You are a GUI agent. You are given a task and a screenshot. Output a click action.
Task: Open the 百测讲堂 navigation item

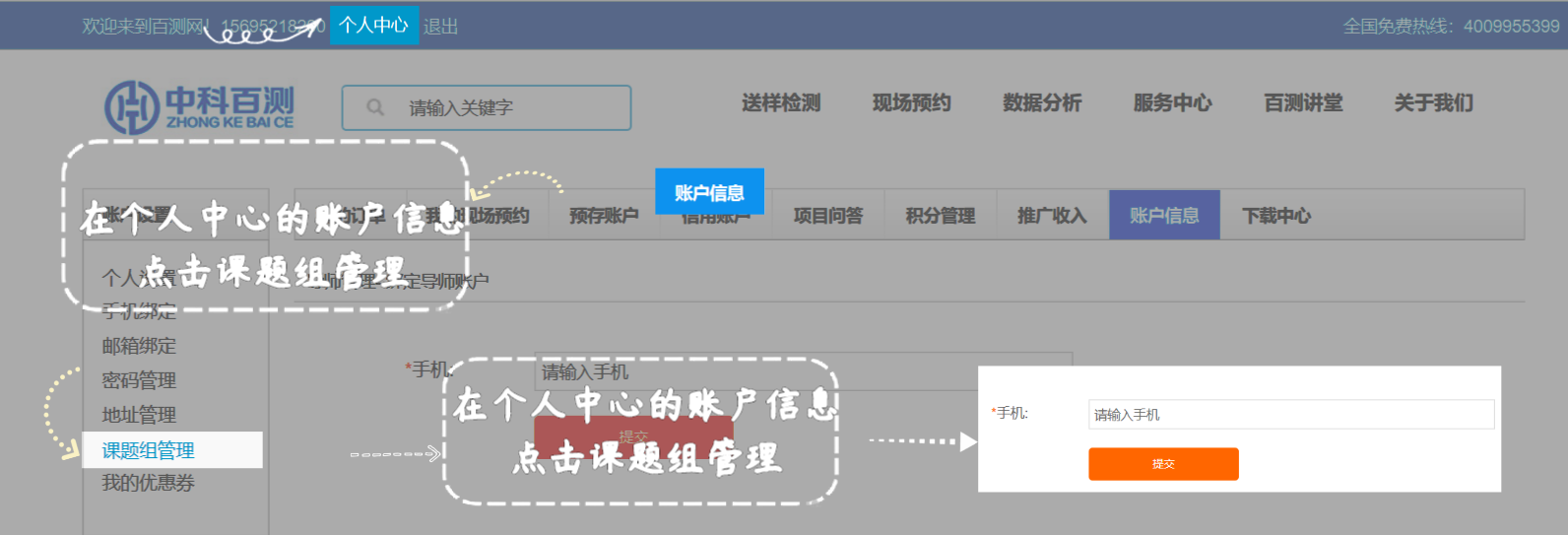(x=1303, y=103)
